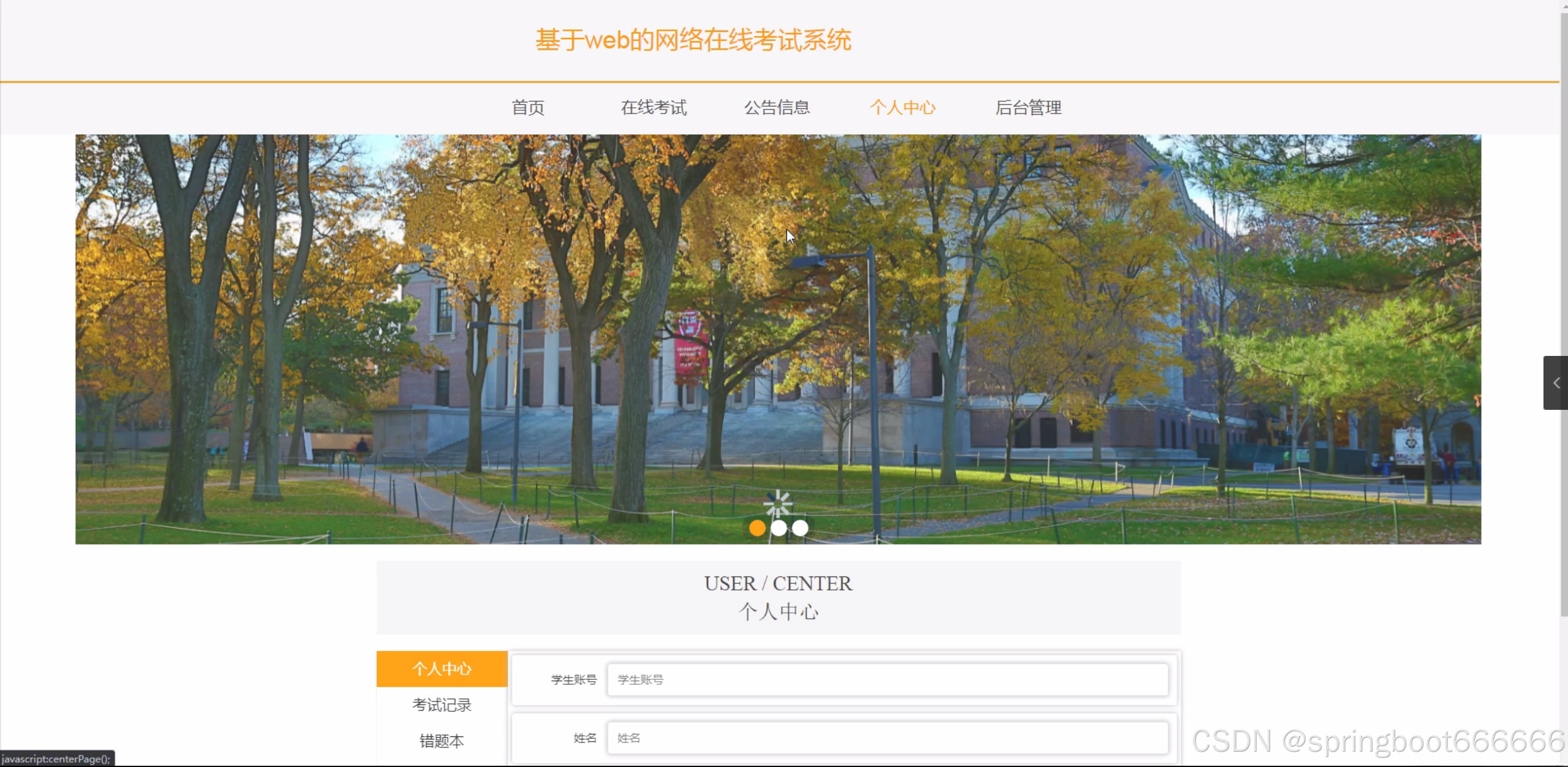
Task: Select the first orange carousel dot
Action: [x=757, y=528]
